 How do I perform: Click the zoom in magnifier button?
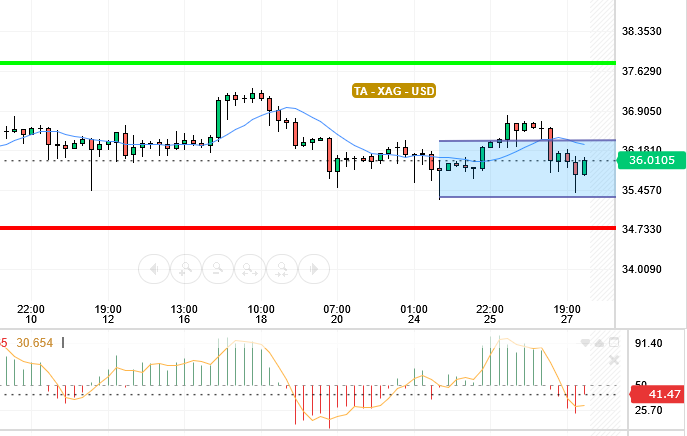[186, 269]
